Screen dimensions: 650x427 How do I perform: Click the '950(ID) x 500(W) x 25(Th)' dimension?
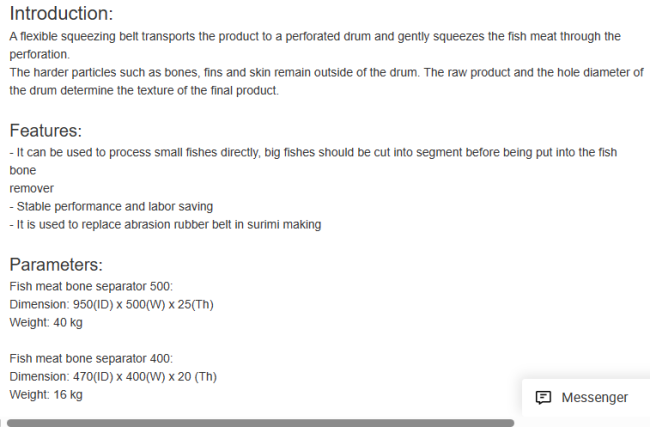coord(143,305)
